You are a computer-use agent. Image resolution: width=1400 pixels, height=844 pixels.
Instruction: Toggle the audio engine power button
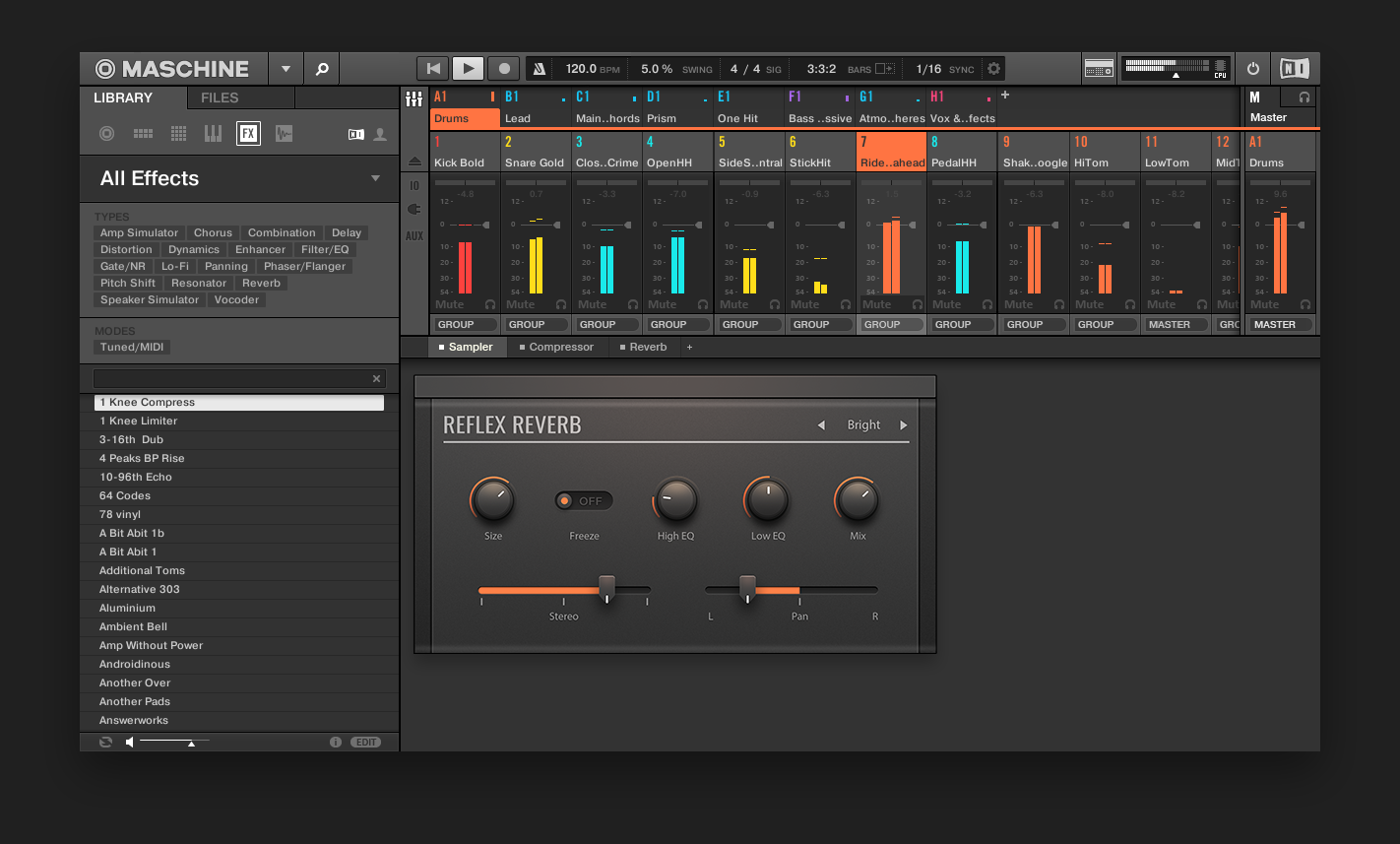pyautogui.click(x=1253, y=69)
